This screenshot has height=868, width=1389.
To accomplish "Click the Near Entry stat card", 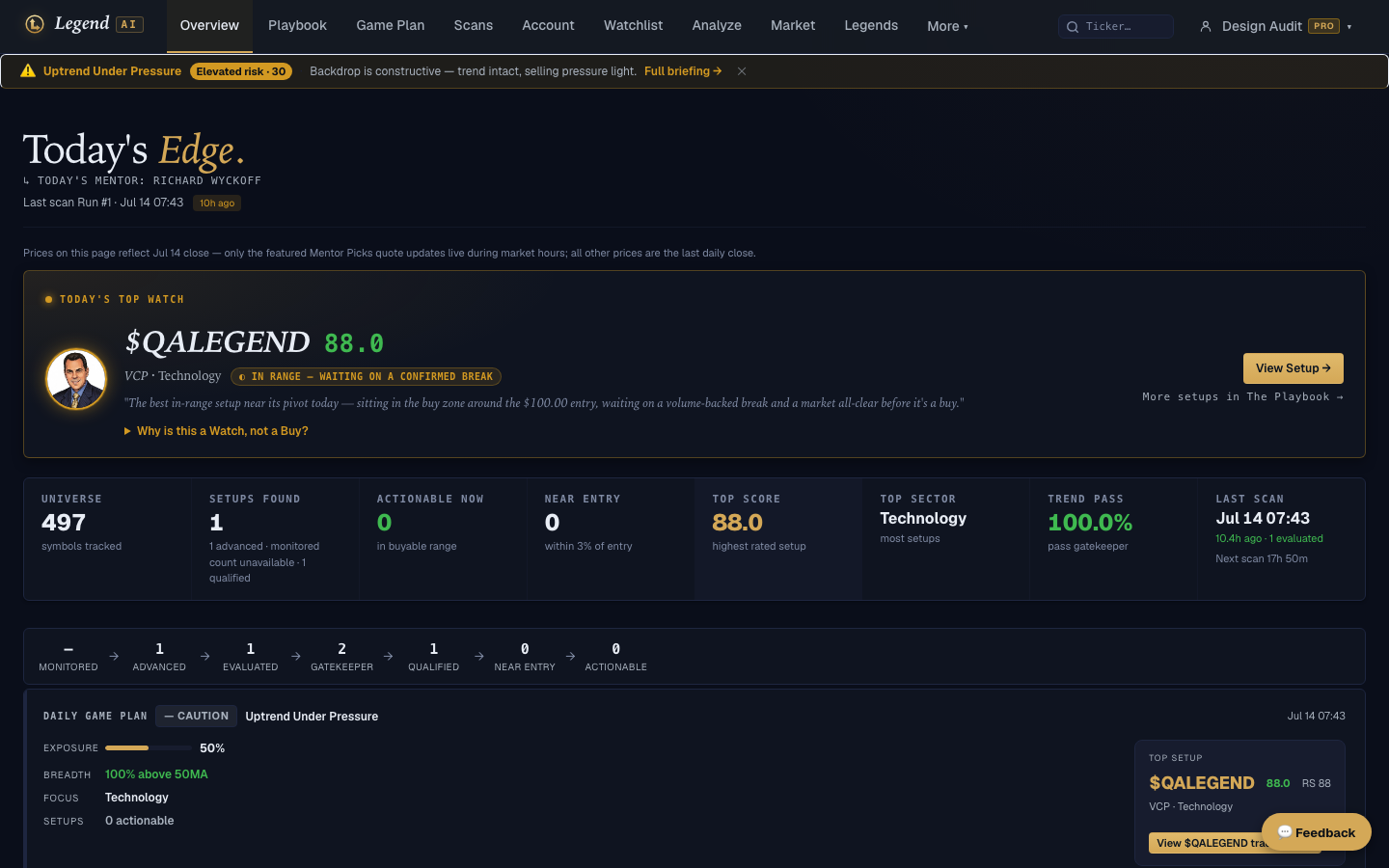I will tap(611, 539).
